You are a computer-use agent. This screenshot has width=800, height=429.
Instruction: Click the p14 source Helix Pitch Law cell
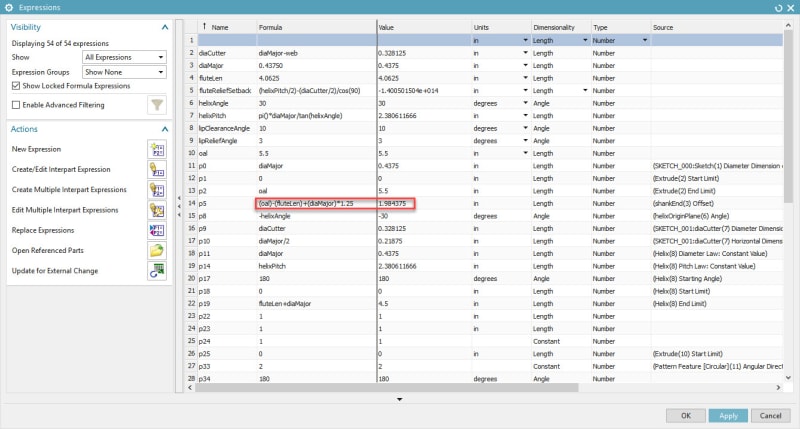717,266
